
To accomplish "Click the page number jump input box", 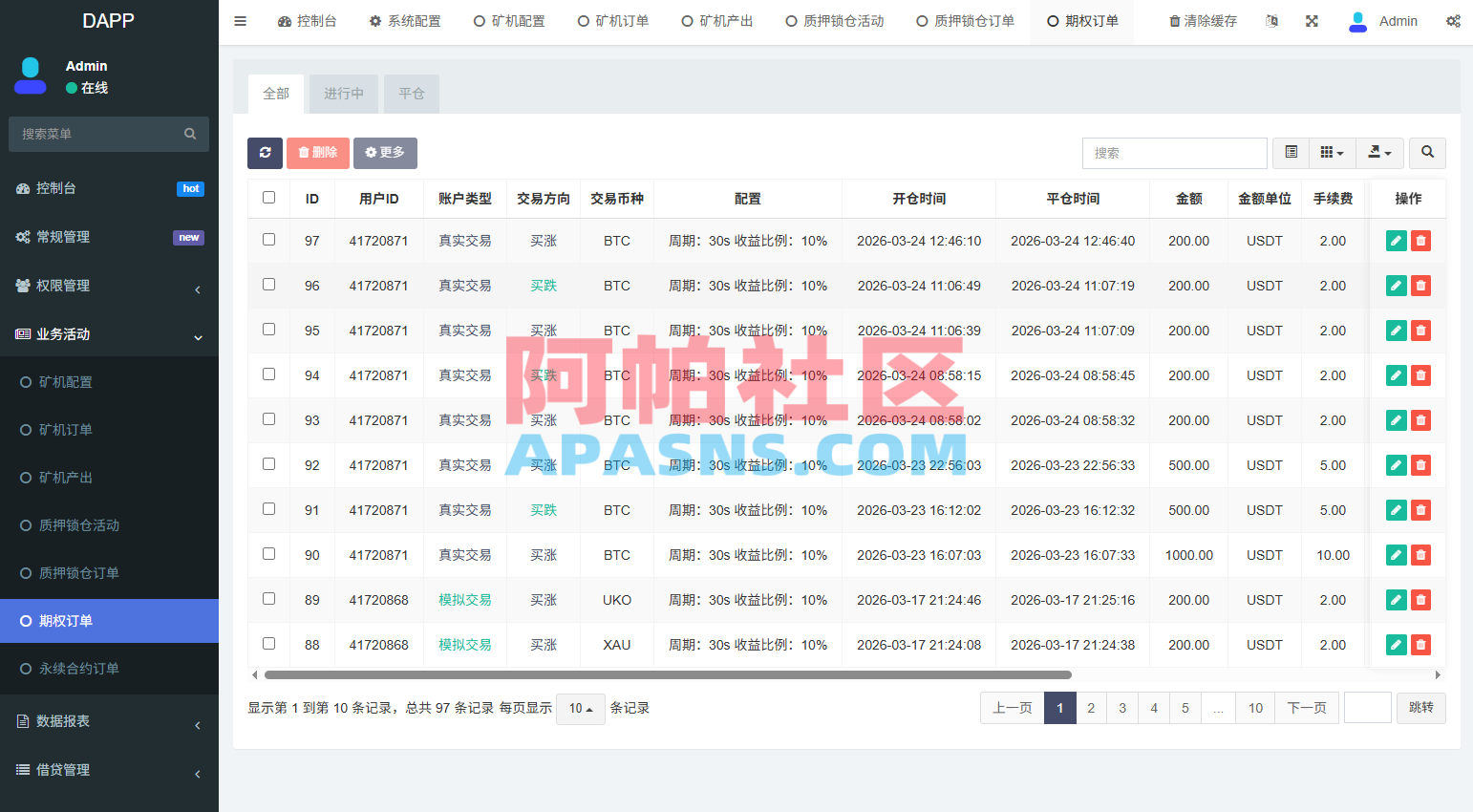I will click(1368, 708).
